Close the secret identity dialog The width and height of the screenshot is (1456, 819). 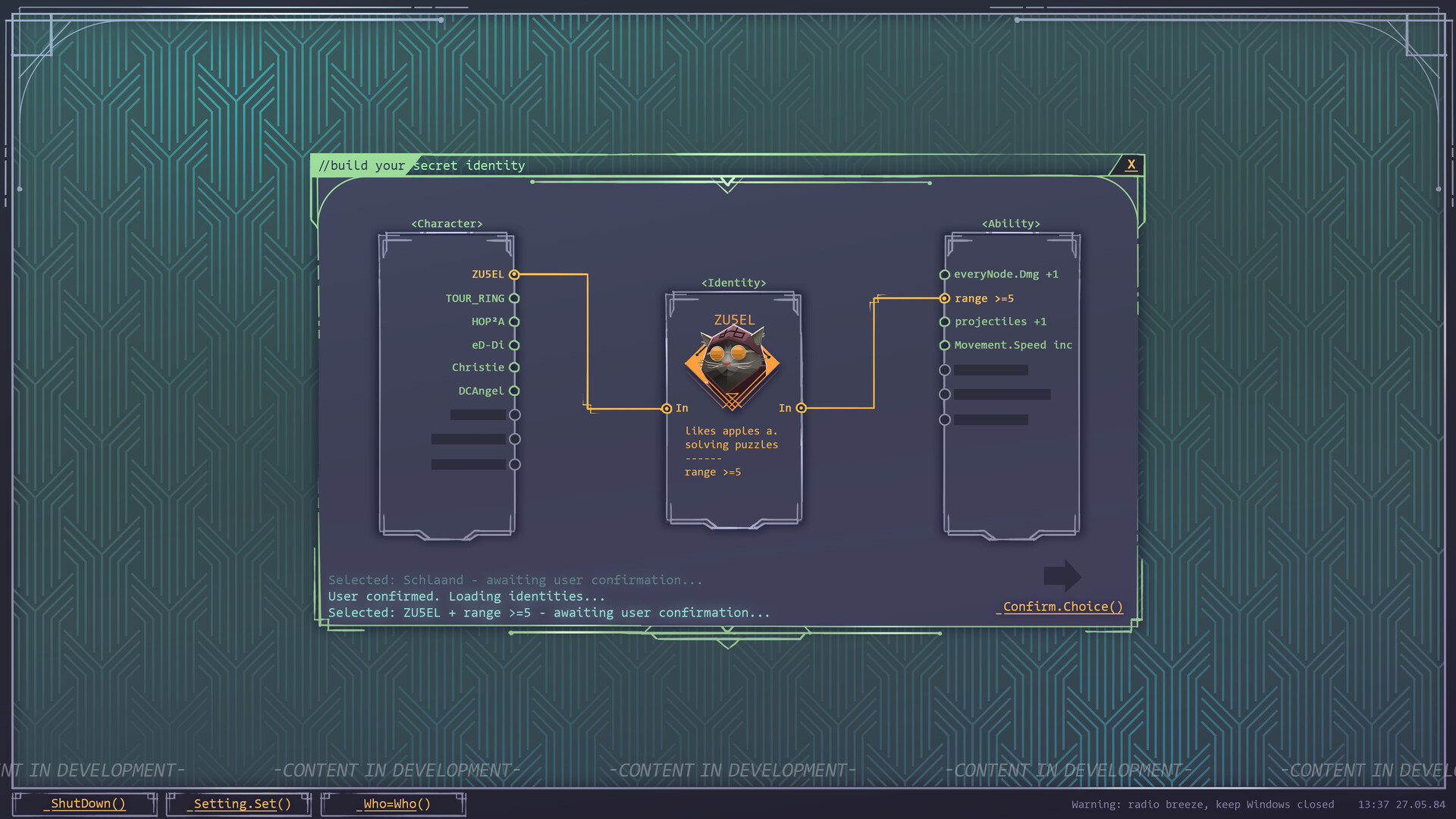pos(1131,165)
